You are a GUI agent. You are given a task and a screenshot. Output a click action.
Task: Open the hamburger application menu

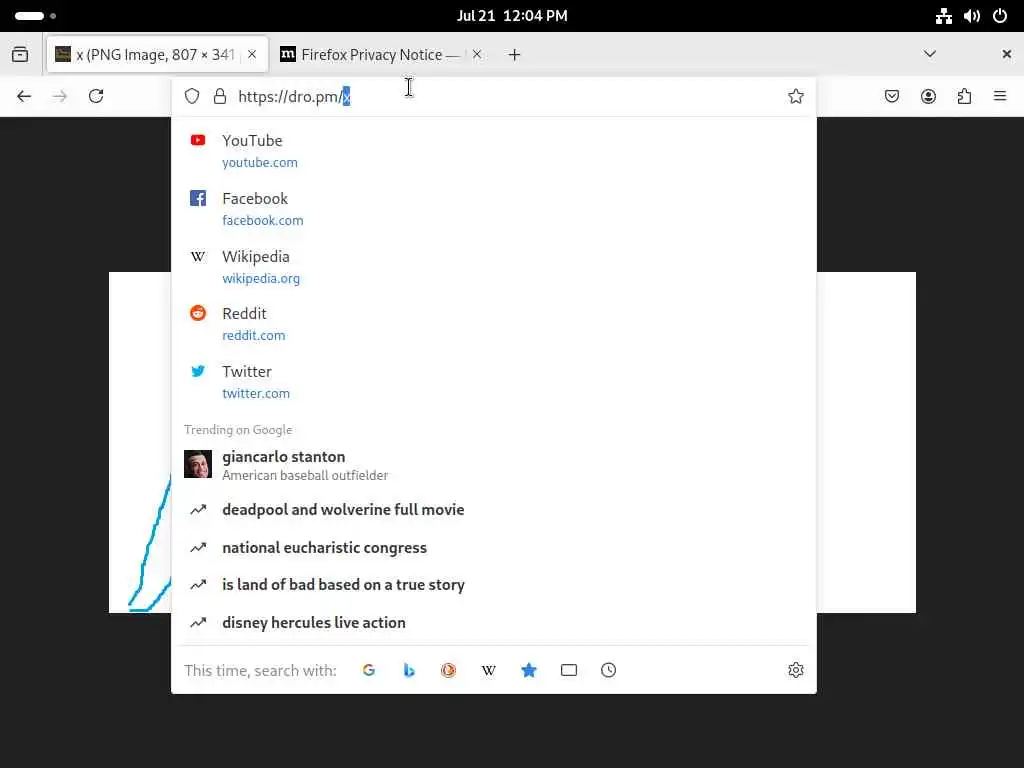point(1000,97)
